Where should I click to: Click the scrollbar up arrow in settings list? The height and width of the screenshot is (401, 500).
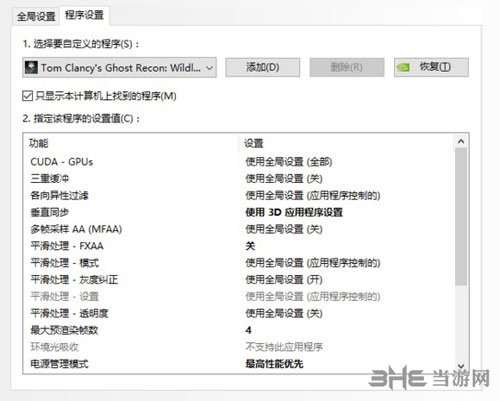(x=461, y=142)
